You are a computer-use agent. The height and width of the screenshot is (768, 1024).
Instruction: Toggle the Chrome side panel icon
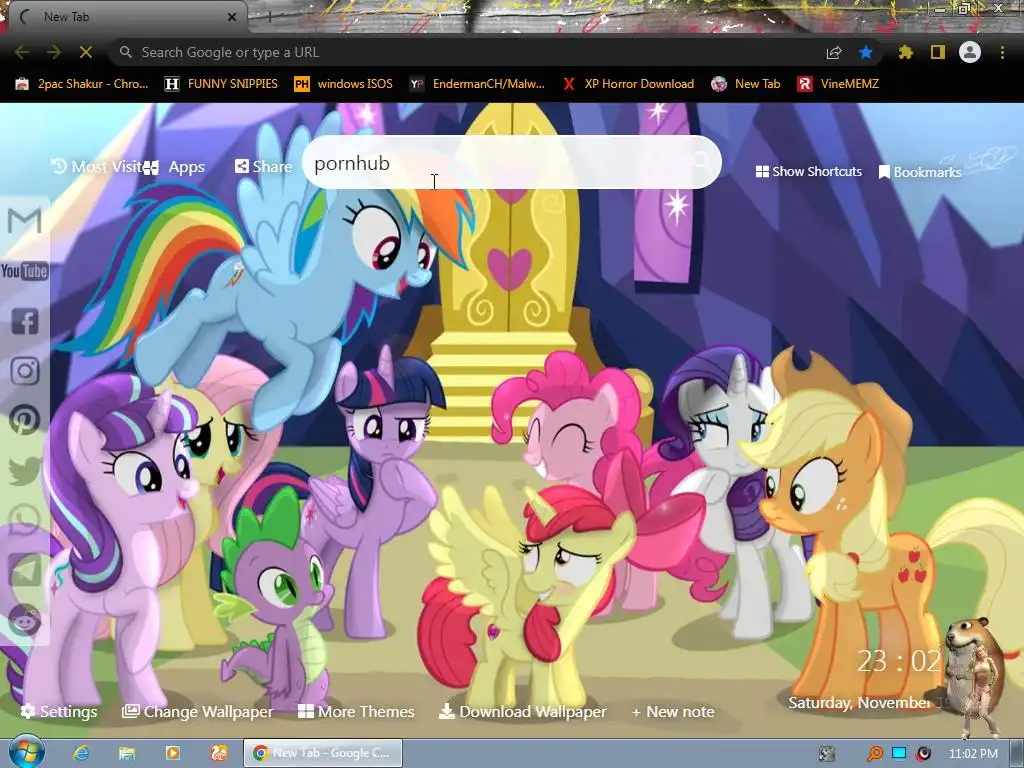938,52
